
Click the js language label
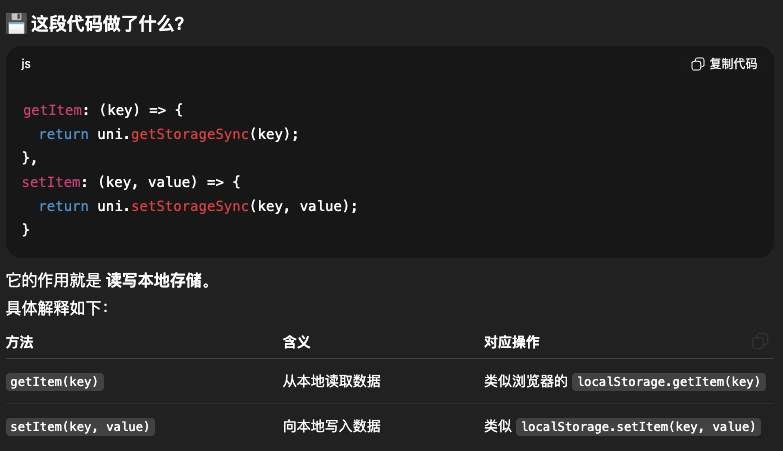(x=26, y=64)
